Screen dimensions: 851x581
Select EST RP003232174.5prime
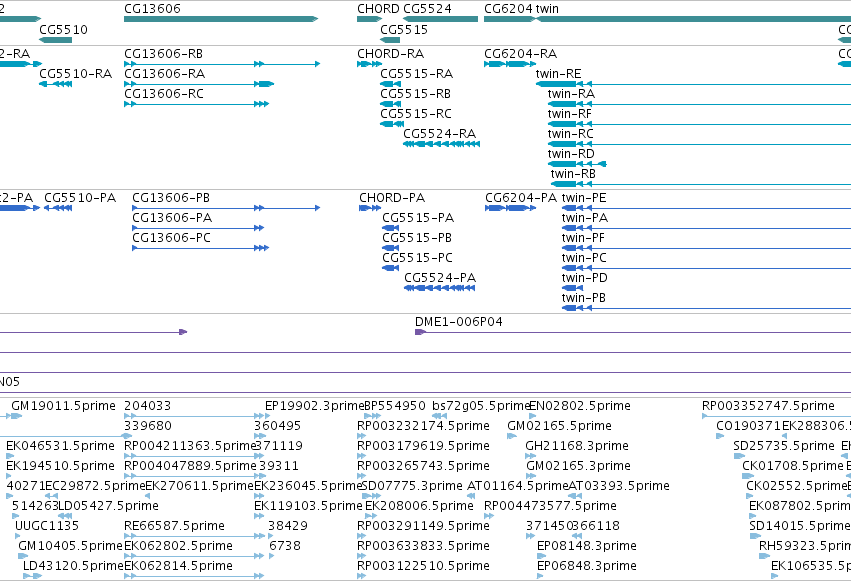423,426
